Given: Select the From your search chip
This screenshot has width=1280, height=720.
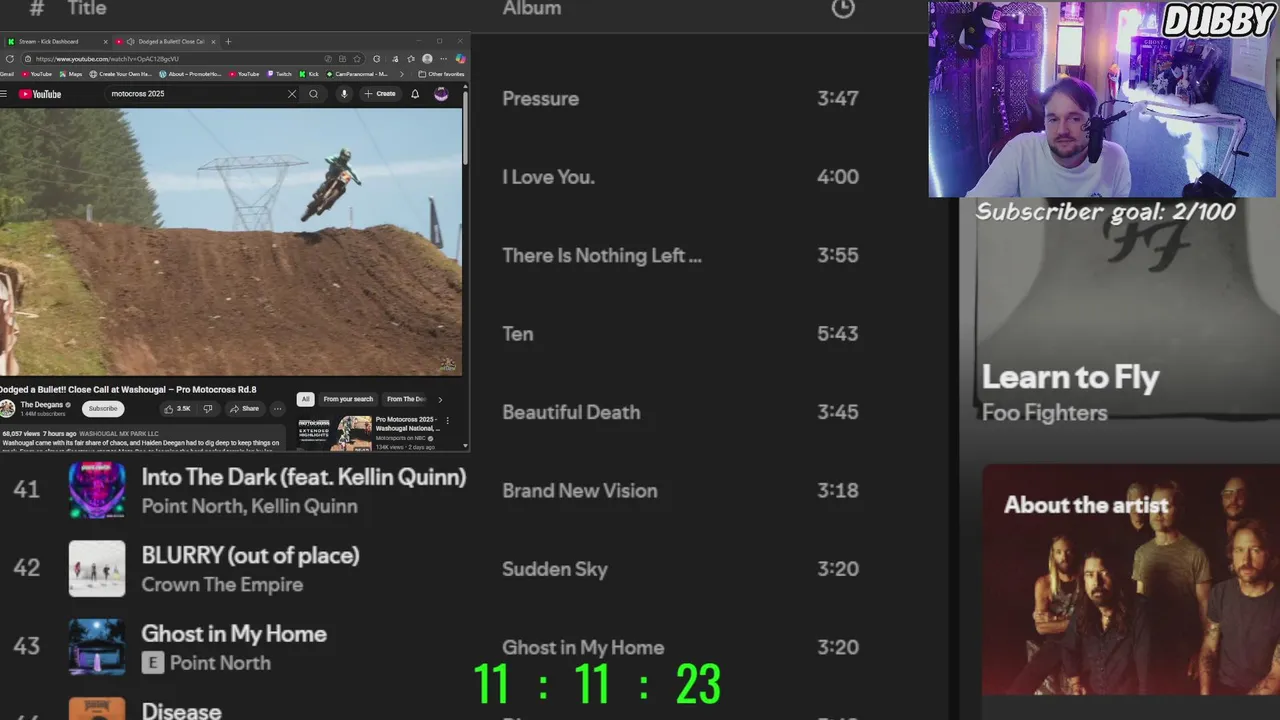Looking at the screenshot, I should (348, 399).
